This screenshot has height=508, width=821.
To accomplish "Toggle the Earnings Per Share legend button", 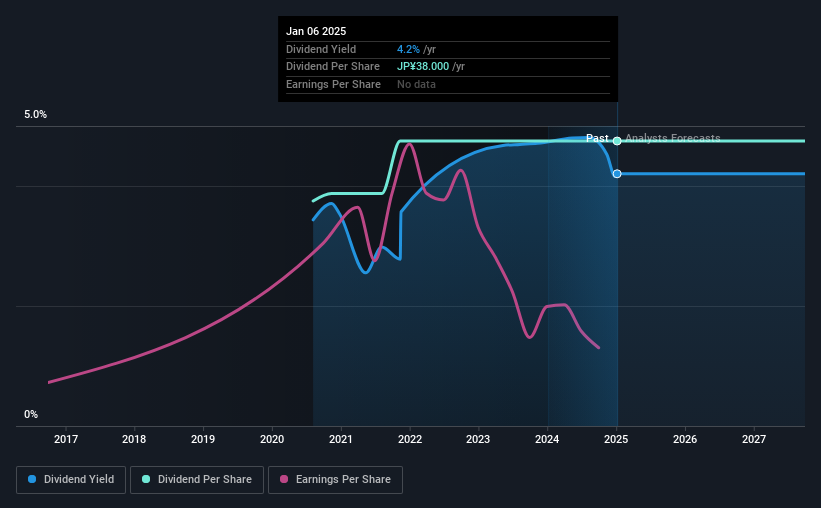I will pyautogui.click(x=335, y=480).
